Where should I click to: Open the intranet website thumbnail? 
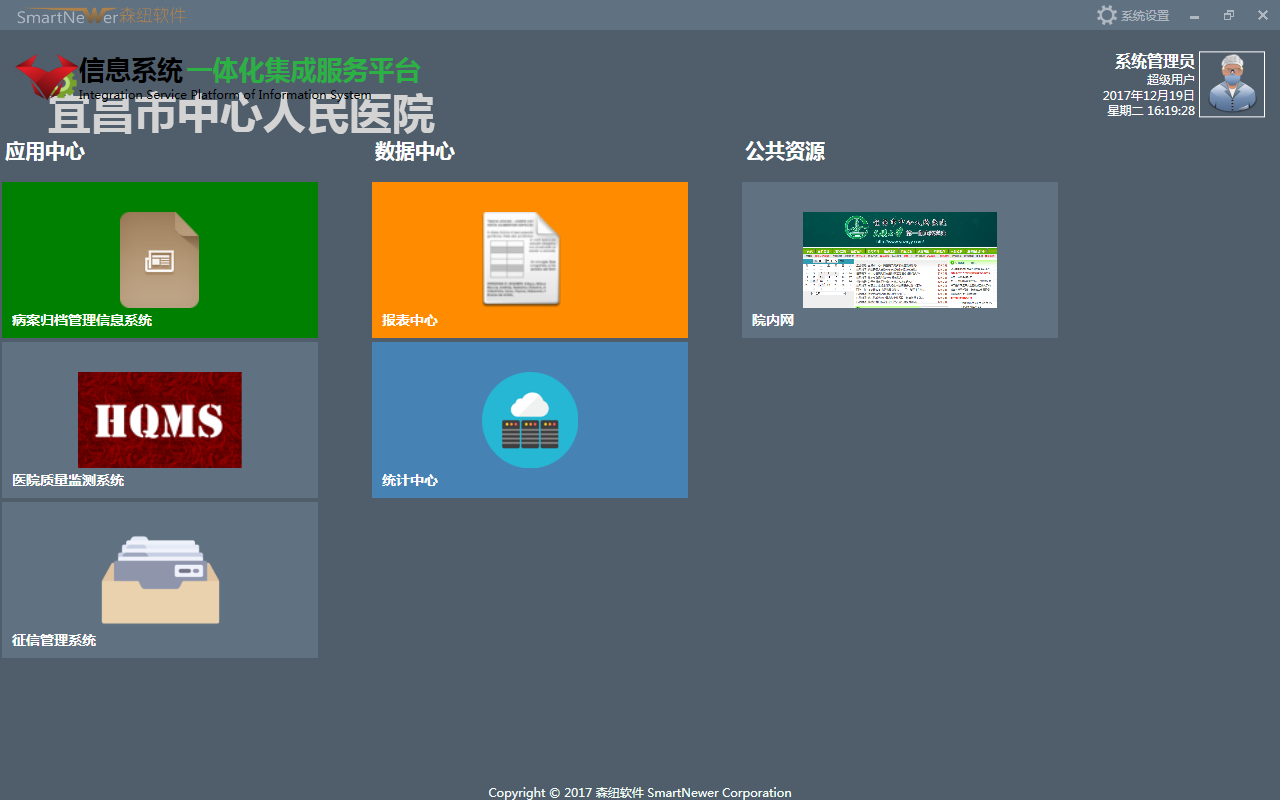[899, 259]
